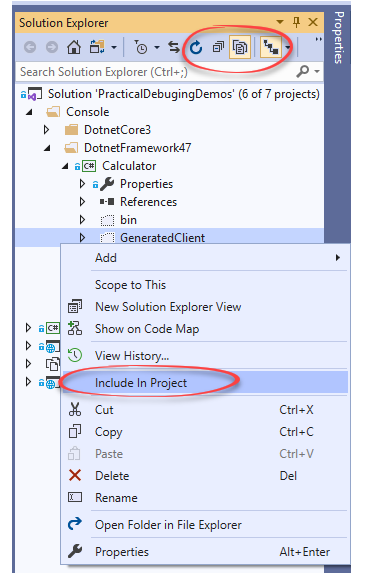The image size is (372, 574).
Task: Click the Sync with Active Document icon
Action: tap(174, 47)
